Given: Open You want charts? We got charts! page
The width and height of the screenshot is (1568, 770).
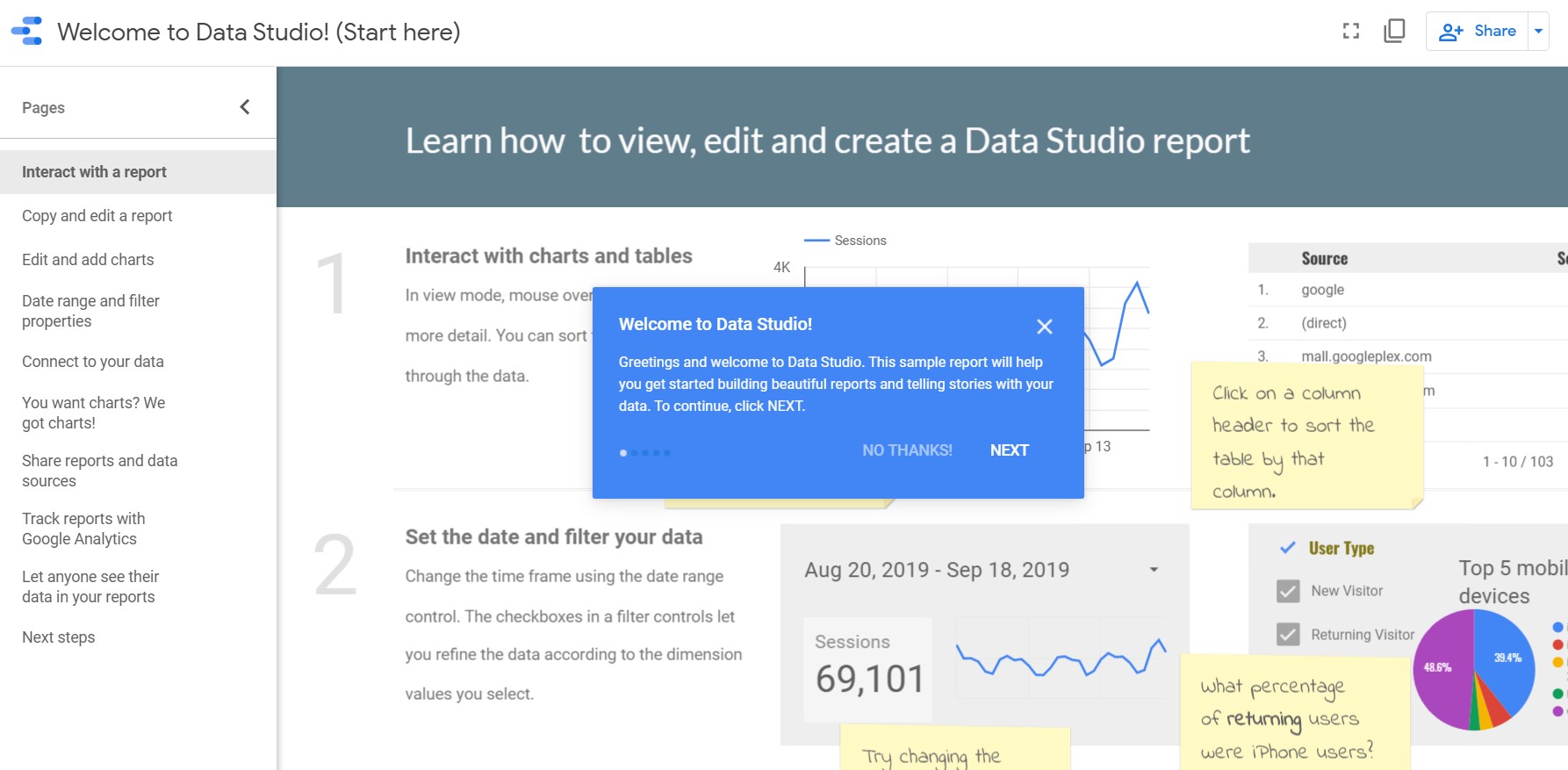Looking at the screenshot, I should pyautogui.click(x=138, y=413).
